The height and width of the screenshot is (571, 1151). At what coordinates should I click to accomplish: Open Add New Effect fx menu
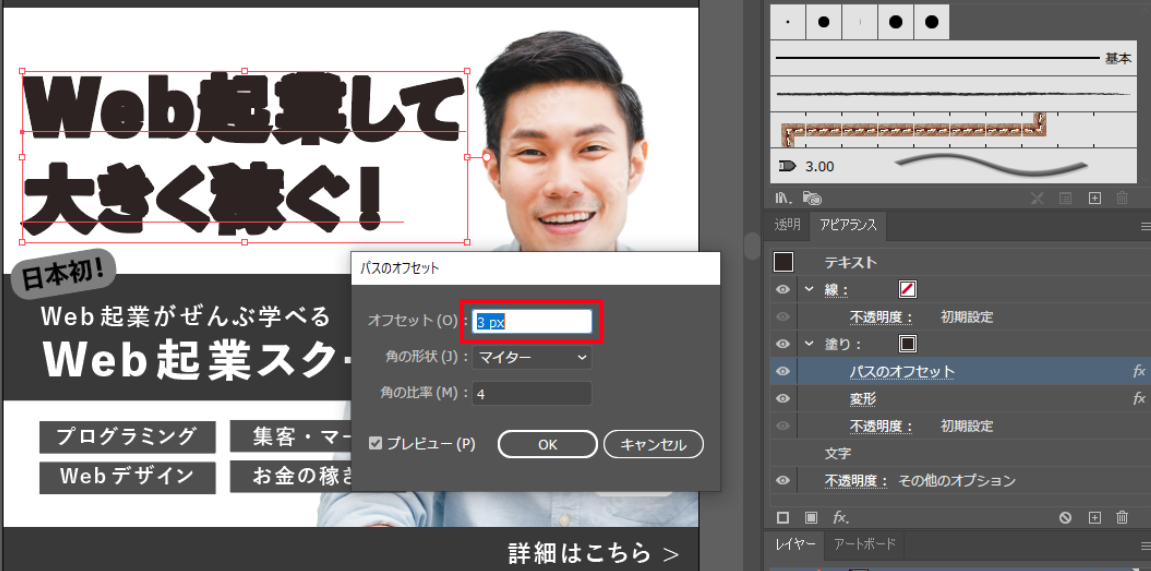pyautogui.click(x=841, y=517)
